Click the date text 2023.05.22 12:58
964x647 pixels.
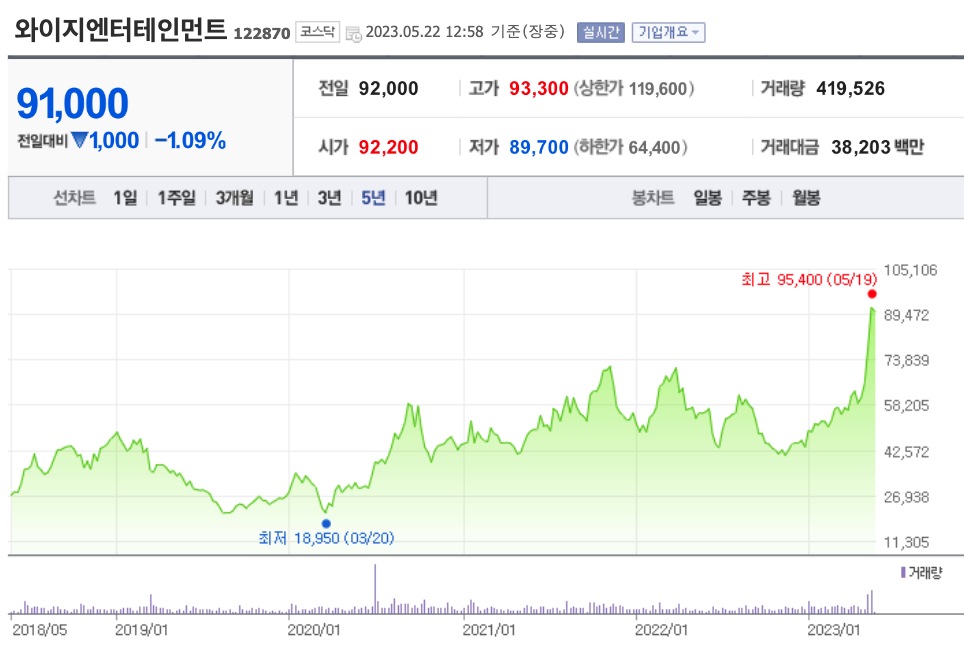pos(424,32)
